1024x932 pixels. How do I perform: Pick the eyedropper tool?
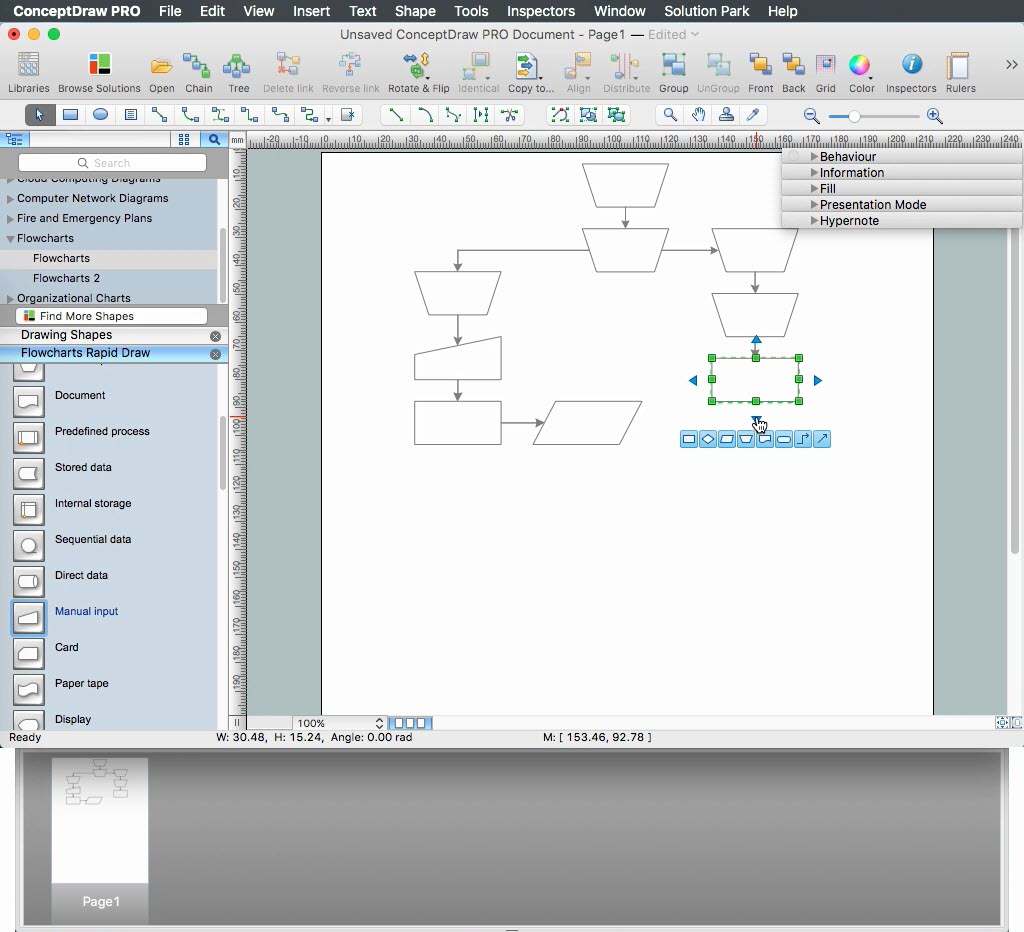tap(754, 115)
